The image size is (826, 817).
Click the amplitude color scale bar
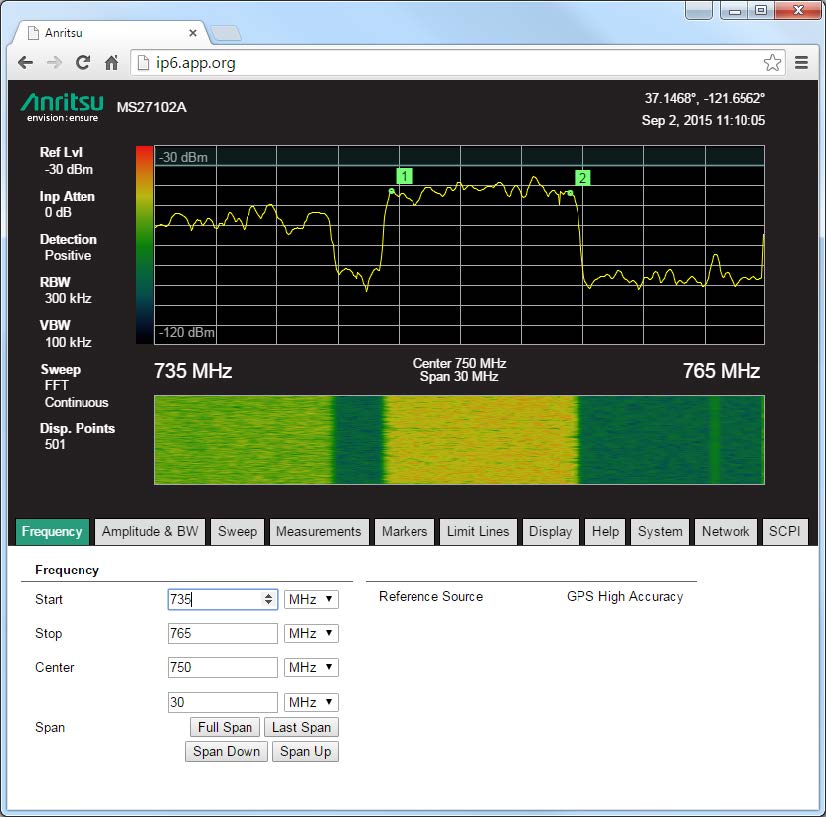[x=144, y=245]
